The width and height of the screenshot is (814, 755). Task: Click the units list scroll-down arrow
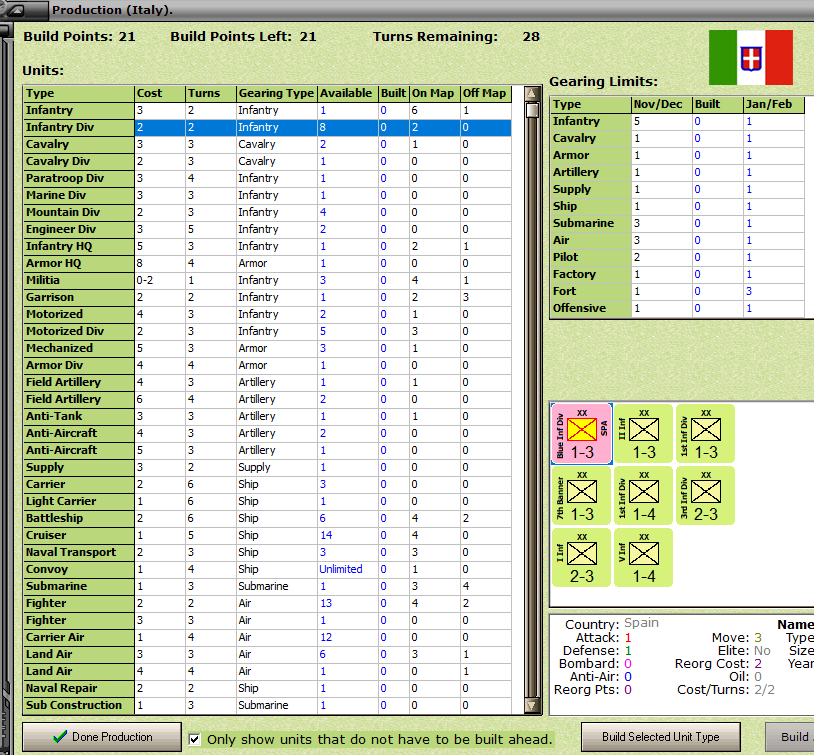pyautogui.click(x=532, y=706)
